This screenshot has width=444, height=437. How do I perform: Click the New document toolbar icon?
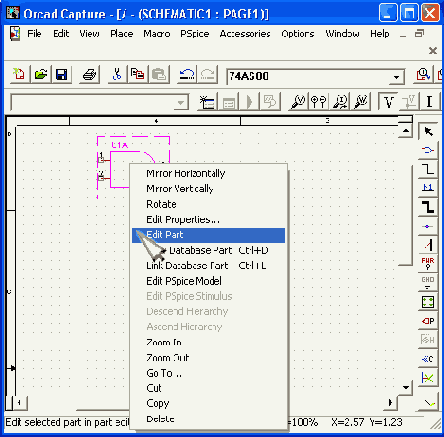click(x=19, y=74)
